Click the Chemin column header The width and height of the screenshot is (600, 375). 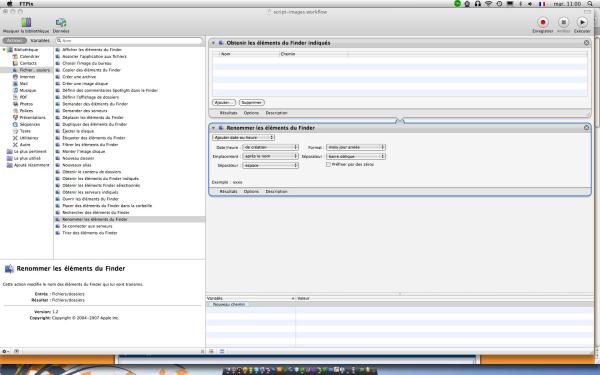313,54
